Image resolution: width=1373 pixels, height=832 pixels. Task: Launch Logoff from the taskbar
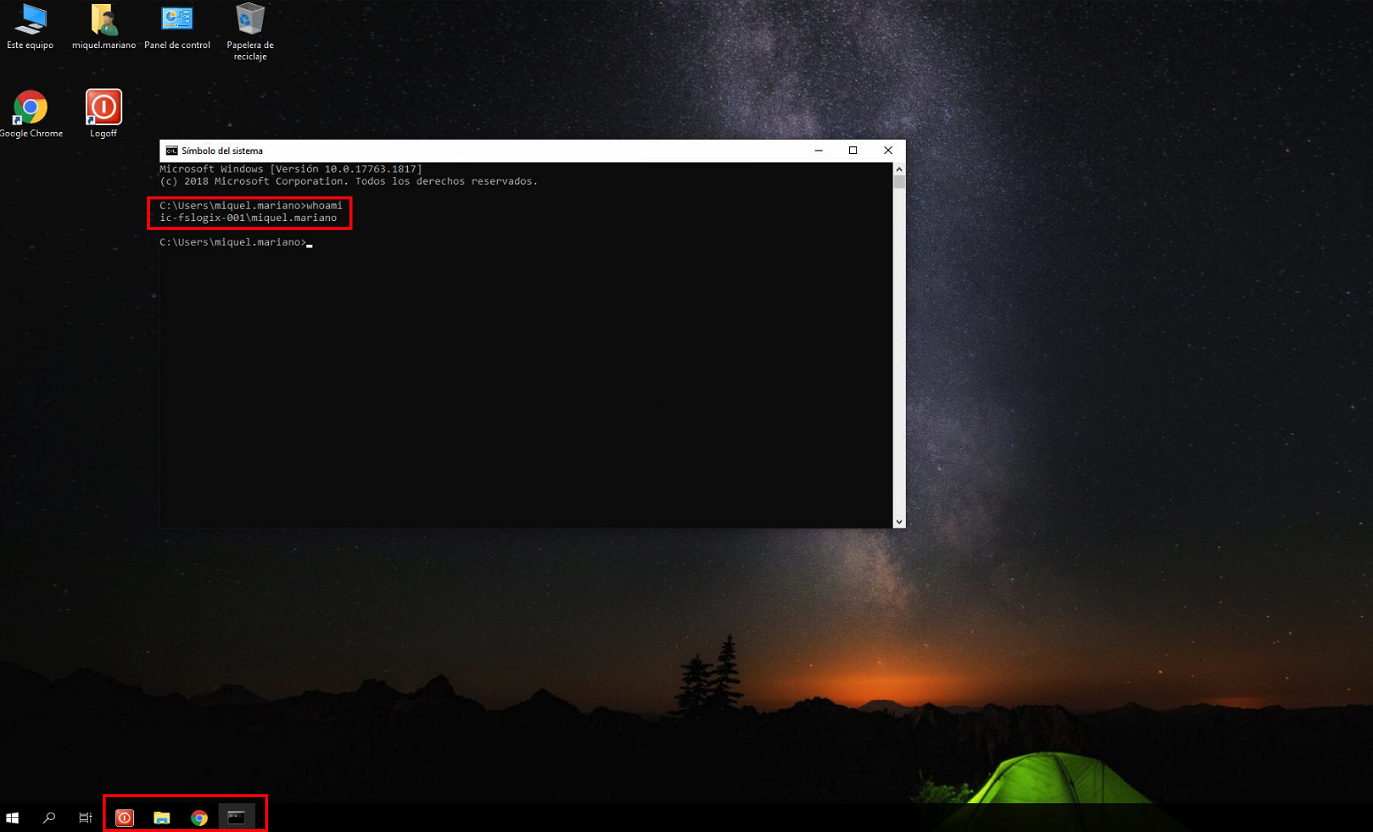tap(124, 817)
